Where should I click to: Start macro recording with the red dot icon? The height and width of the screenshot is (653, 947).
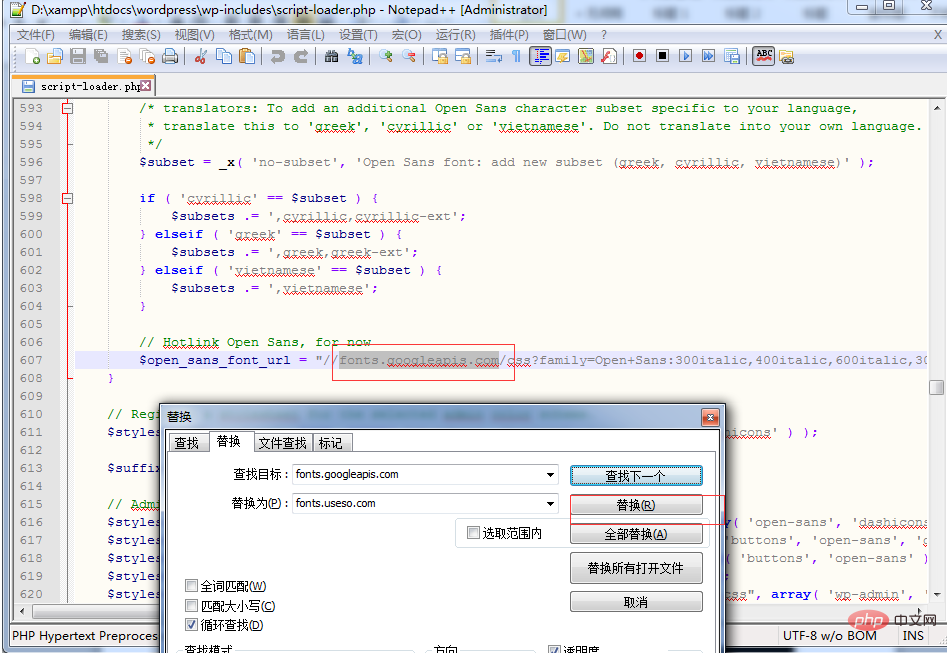(638, 57)
